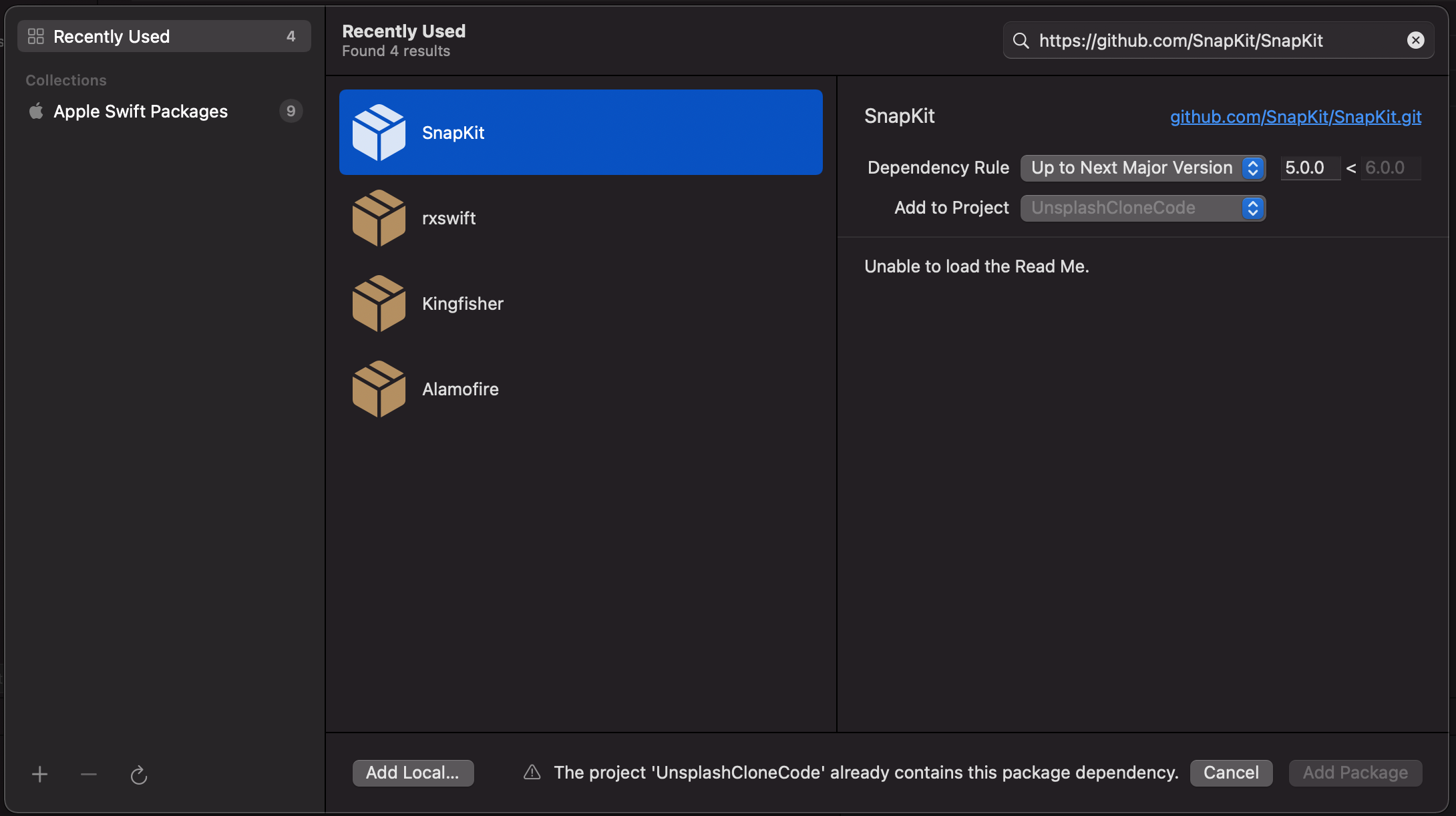This screenshot has height=816, width=1456.
Task: Click the SnapKit package box icon
Action: [379, 132]
